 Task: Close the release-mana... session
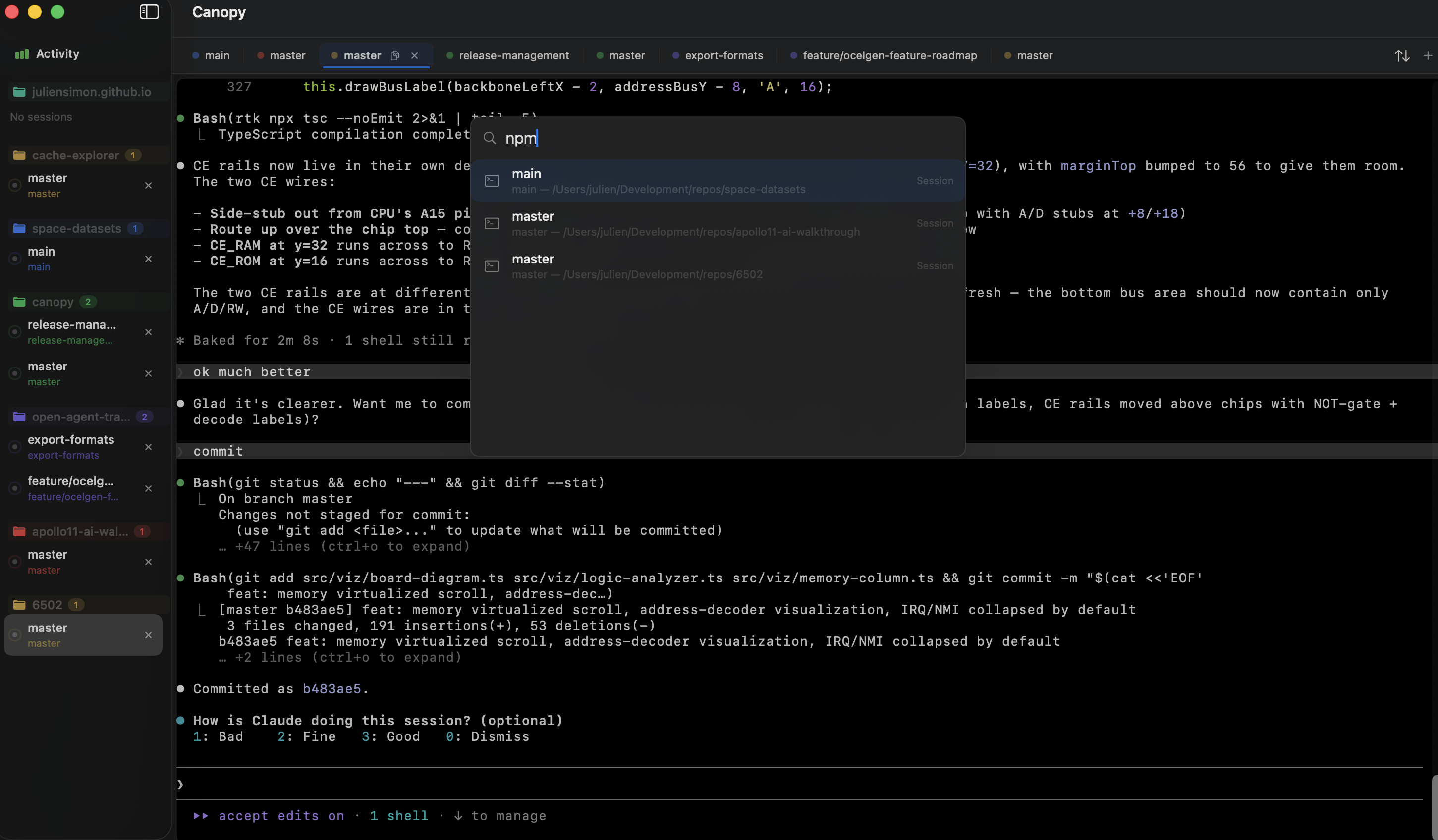pos(148,332)
